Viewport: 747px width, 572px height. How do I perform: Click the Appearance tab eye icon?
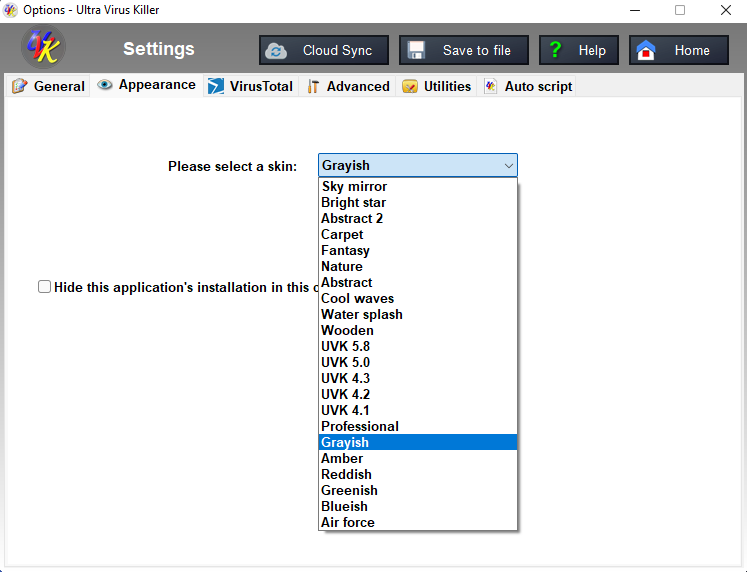tap(105, 85)
